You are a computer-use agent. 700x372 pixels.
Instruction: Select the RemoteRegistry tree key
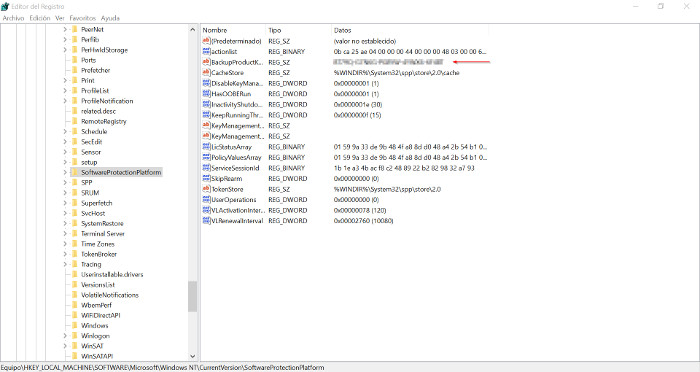104,121
